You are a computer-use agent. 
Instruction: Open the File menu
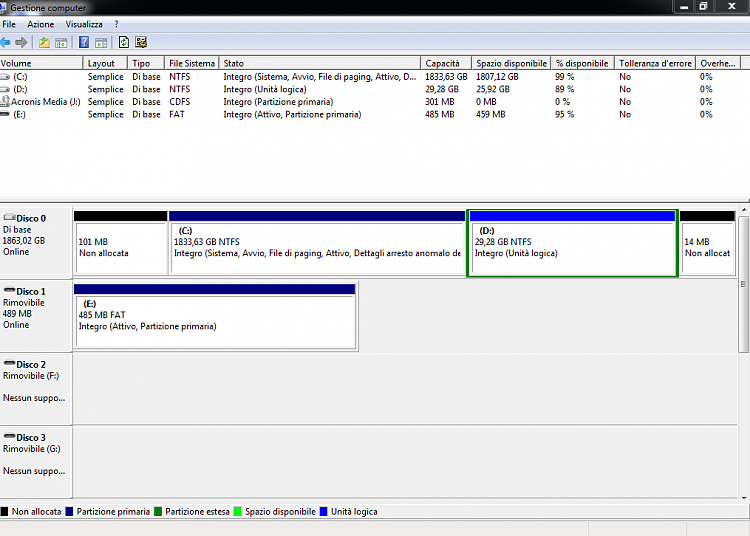click(9, 24)
